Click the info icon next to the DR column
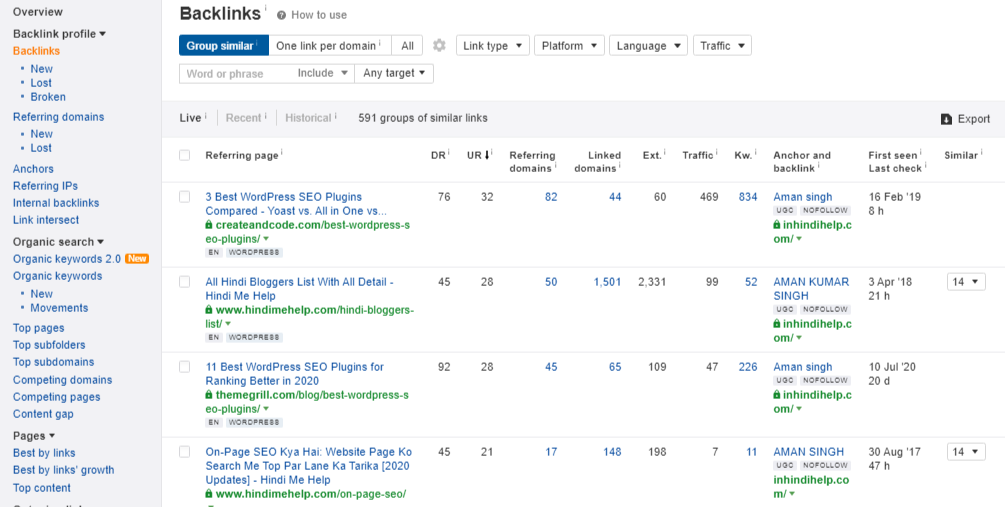 tap(449, 152)
